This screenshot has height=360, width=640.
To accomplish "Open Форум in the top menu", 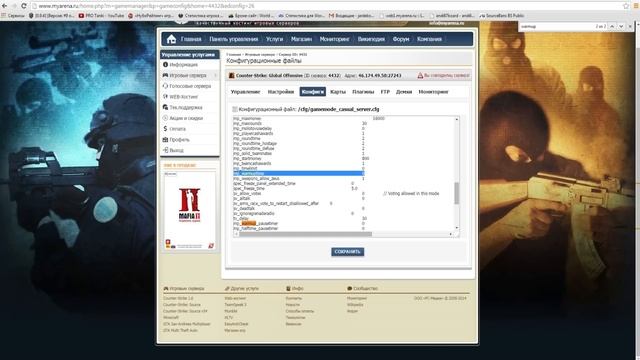I will (x=401, y=39).
